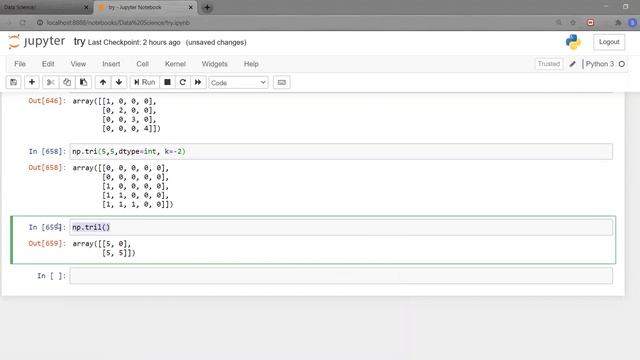Close the Data Science browser tab
Viewport: 640px width, 360px height.
pyautogui.click(x=86, y=7)
